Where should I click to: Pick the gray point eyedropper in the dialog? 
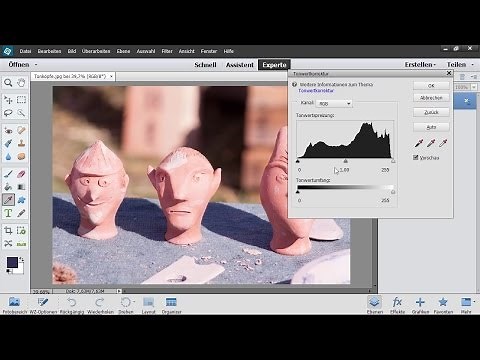[431, 143]
